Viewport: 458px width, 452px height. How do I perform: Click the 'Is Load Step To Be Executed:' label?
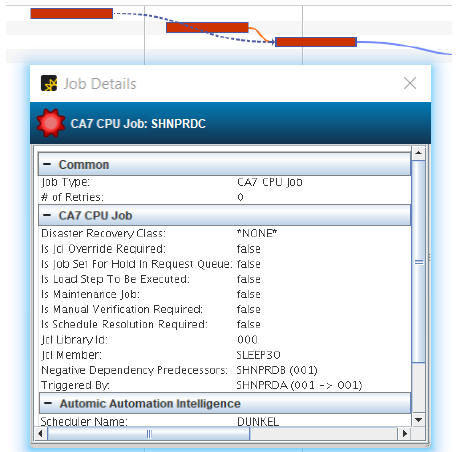pyautogui.click(x=115, y=279)
